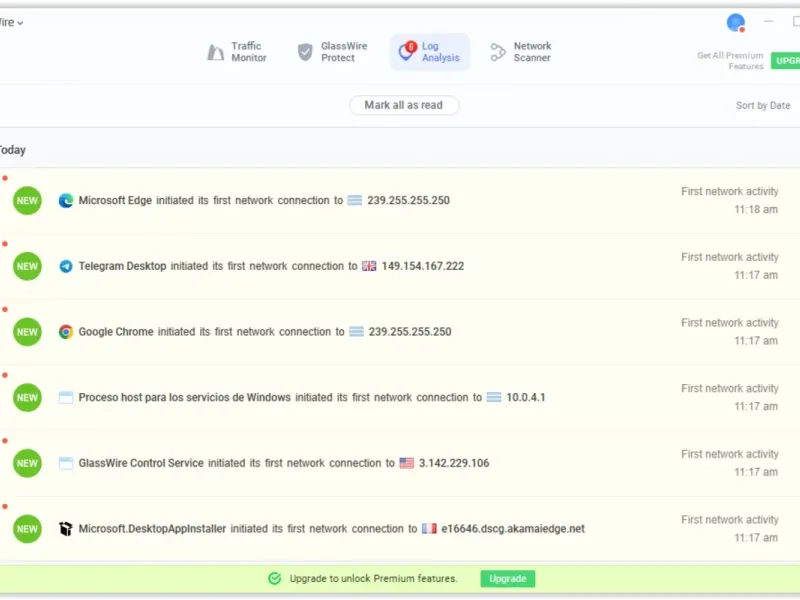Click the Microsoft.DesktopAppInstaller package icon
The height and width of the screenshot is (600, 800).
coord(66,529)
